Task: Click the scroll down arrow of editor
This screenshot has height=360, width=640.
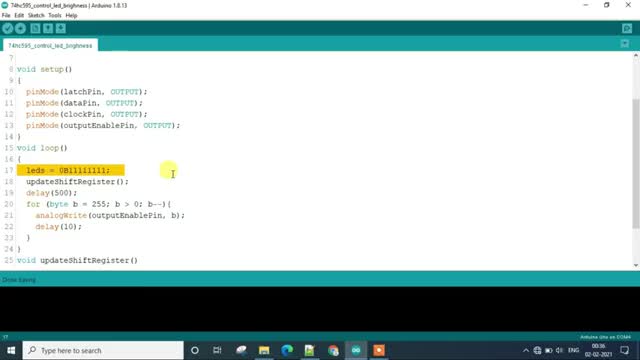Action: click(636, 265)
